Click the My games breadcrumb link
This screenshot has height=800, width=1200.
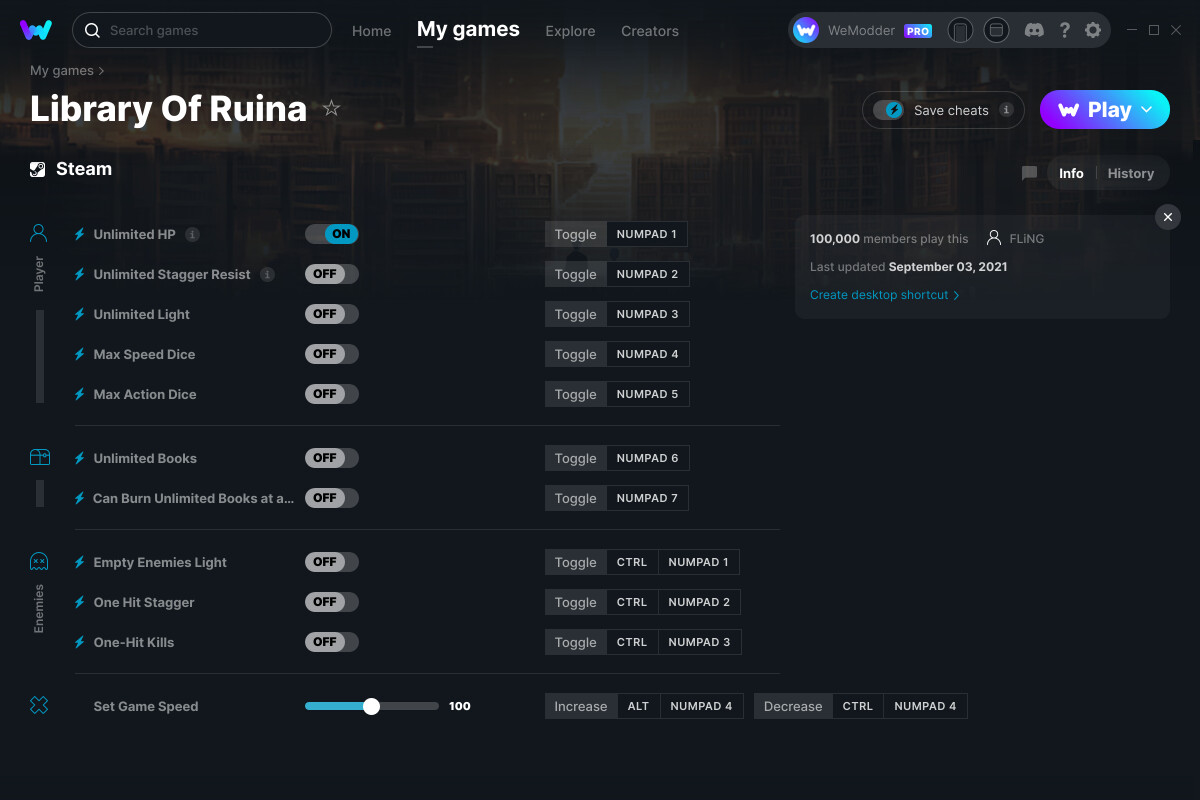pyautogui.click(x=62, y=71)
